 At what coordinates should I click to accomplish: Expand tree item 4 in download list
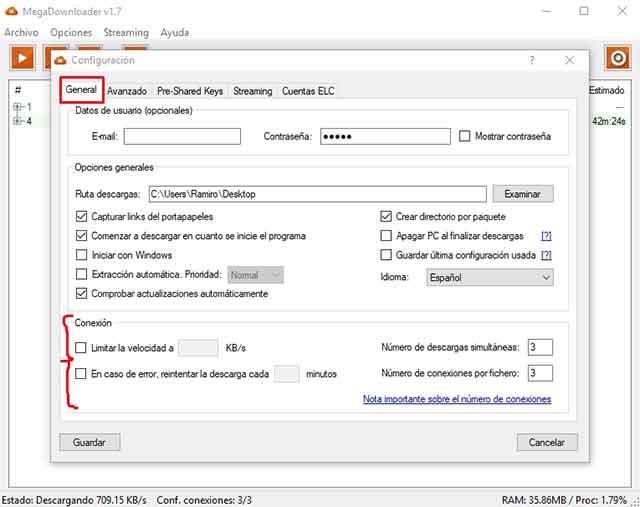click(x=17, y=121)
